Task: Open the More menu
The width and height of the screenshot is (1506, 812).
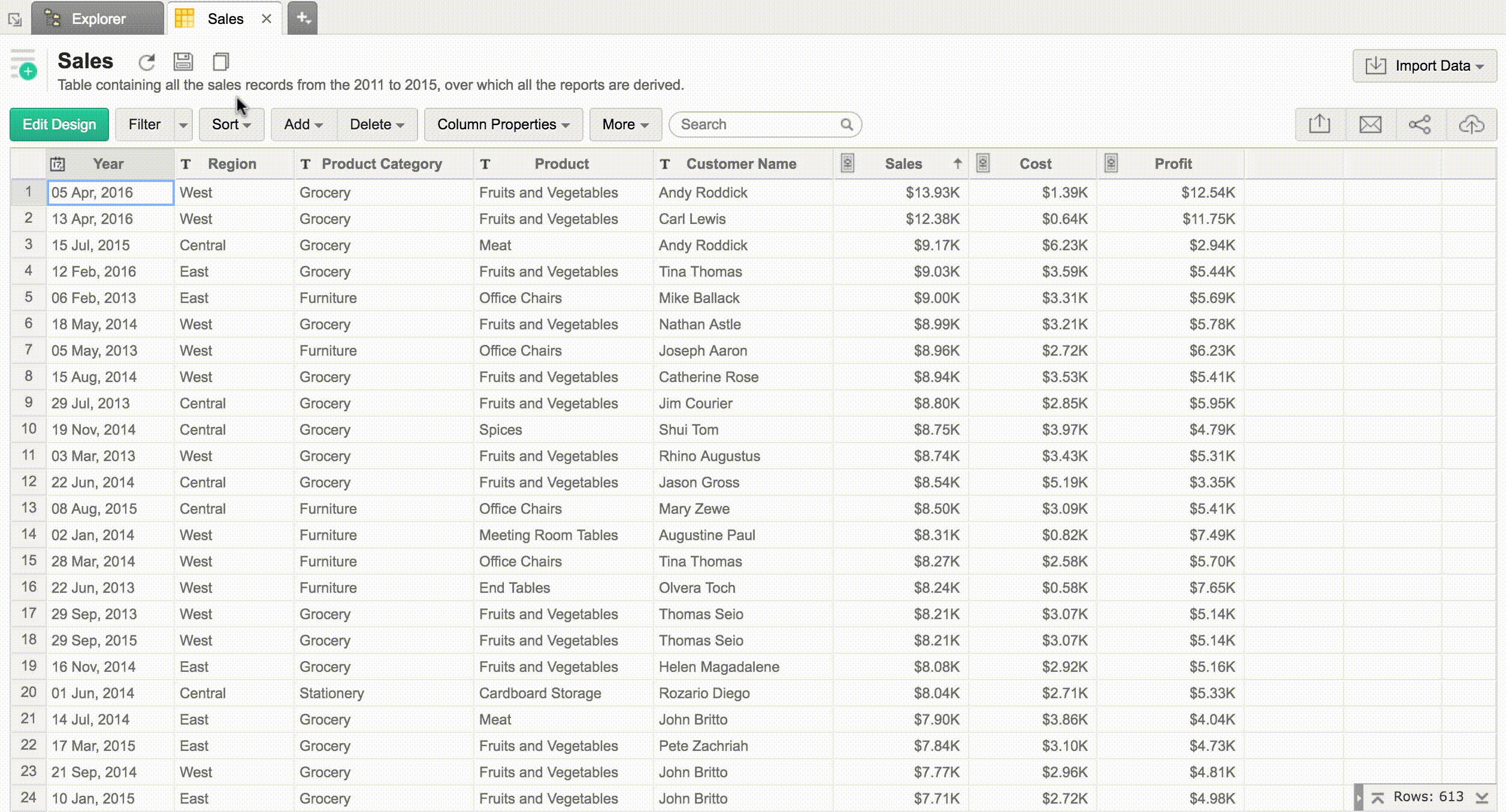Action: point(625,125)
